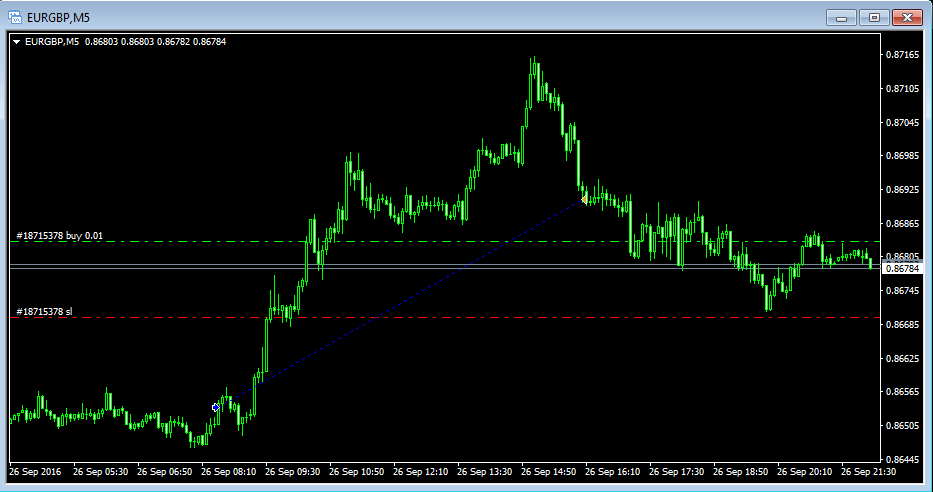Click the 0.86565 price scale value
The image size is (933, 492).
[x=903, y=392]
